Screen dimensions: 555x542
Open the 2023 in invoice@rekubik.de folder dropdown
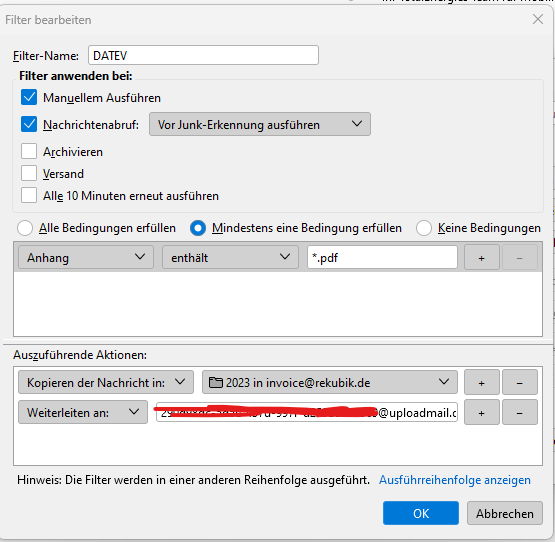pos(330,382)
